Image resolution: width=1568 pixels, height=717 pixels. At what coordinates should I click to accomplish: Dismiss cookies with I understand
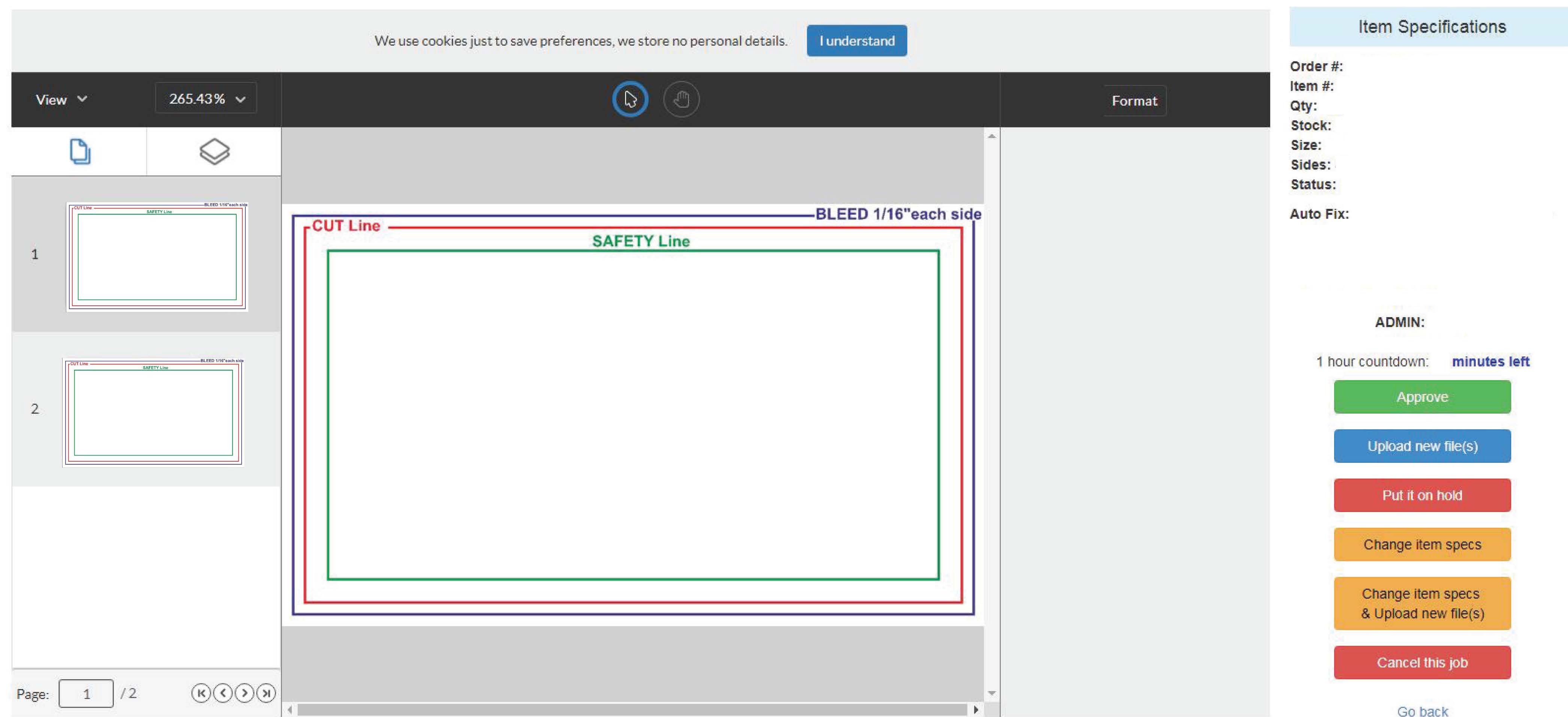click(857, 41)
